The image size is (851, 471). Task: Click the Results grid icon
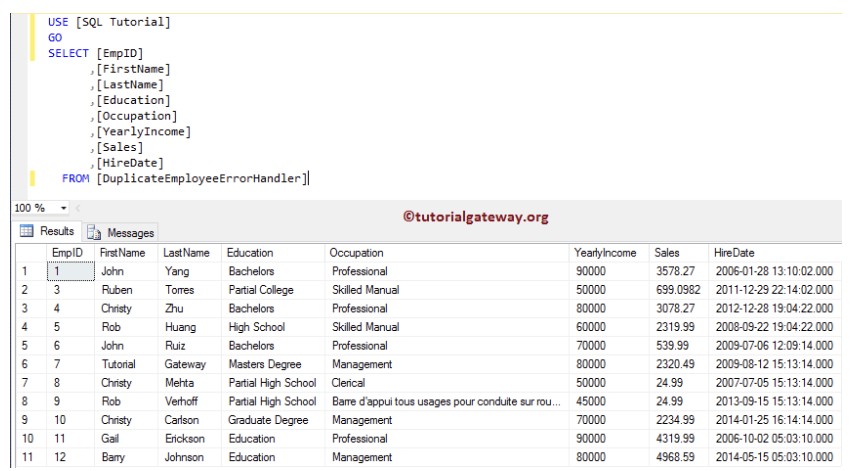(x=27, y=231)
